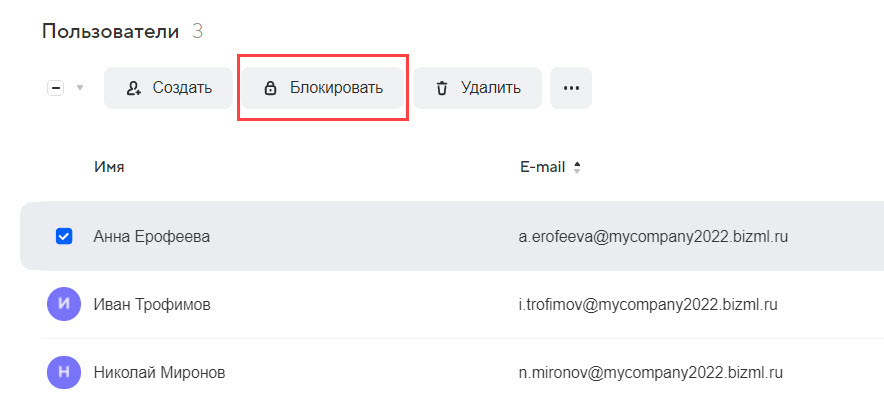Click the E-mail column header label
Screen dimensions: 884x405
point(543,167)
